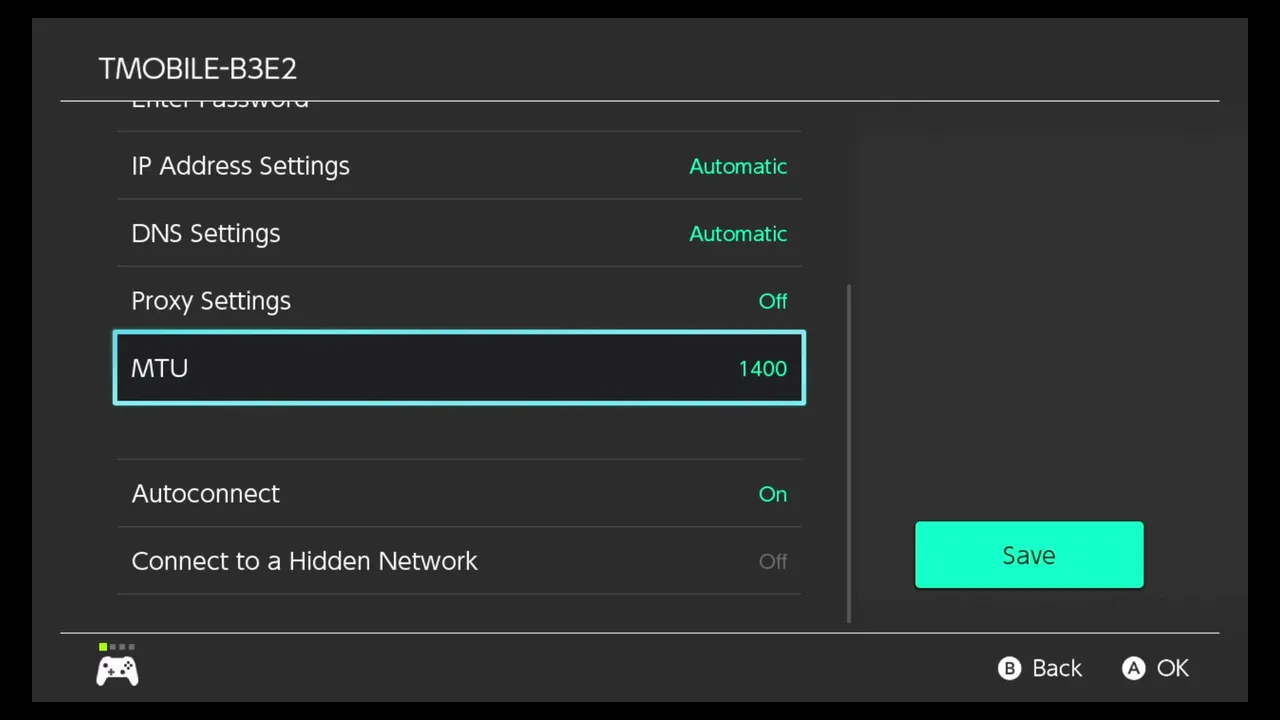The height and width of the screenshot is (720, 1280).
Task: Click the Back label
Action: coord(1056,668)
